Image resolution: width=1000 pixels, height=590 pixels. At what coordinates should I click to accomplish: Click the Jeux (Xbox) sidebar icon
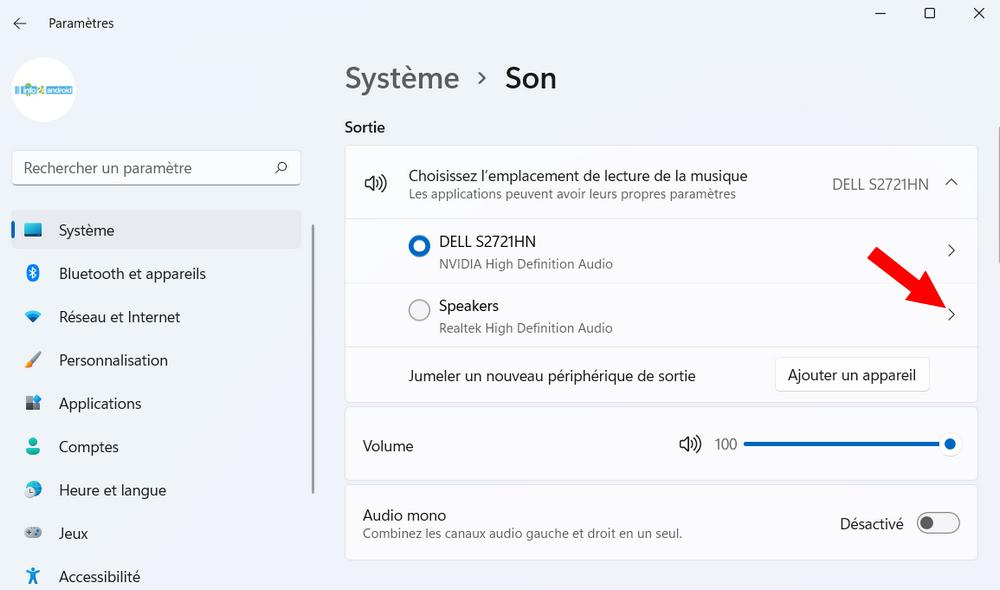point(33,533)
